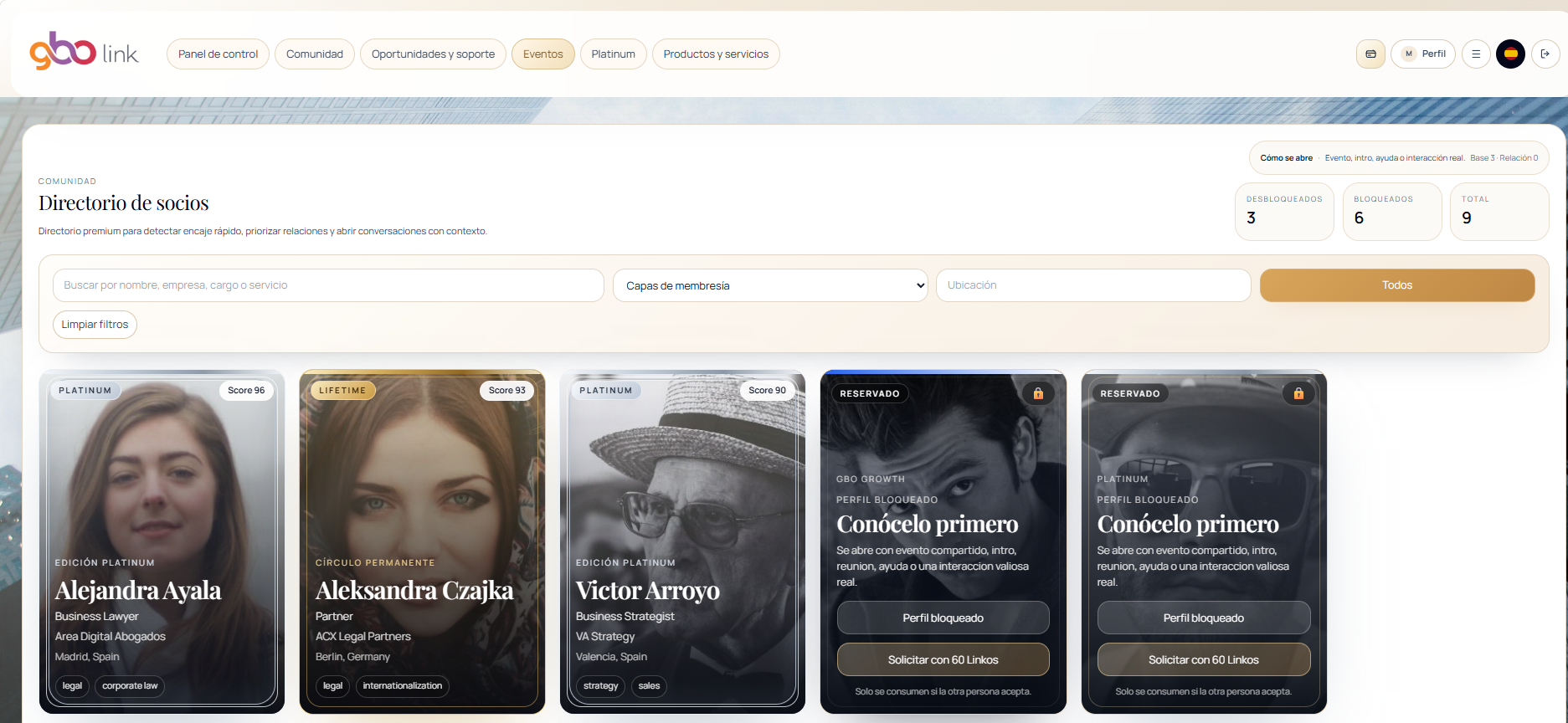This screenshot has height=723, width=1568.
Task: Select the Eventos tab
Action: (x=543, y=54)
